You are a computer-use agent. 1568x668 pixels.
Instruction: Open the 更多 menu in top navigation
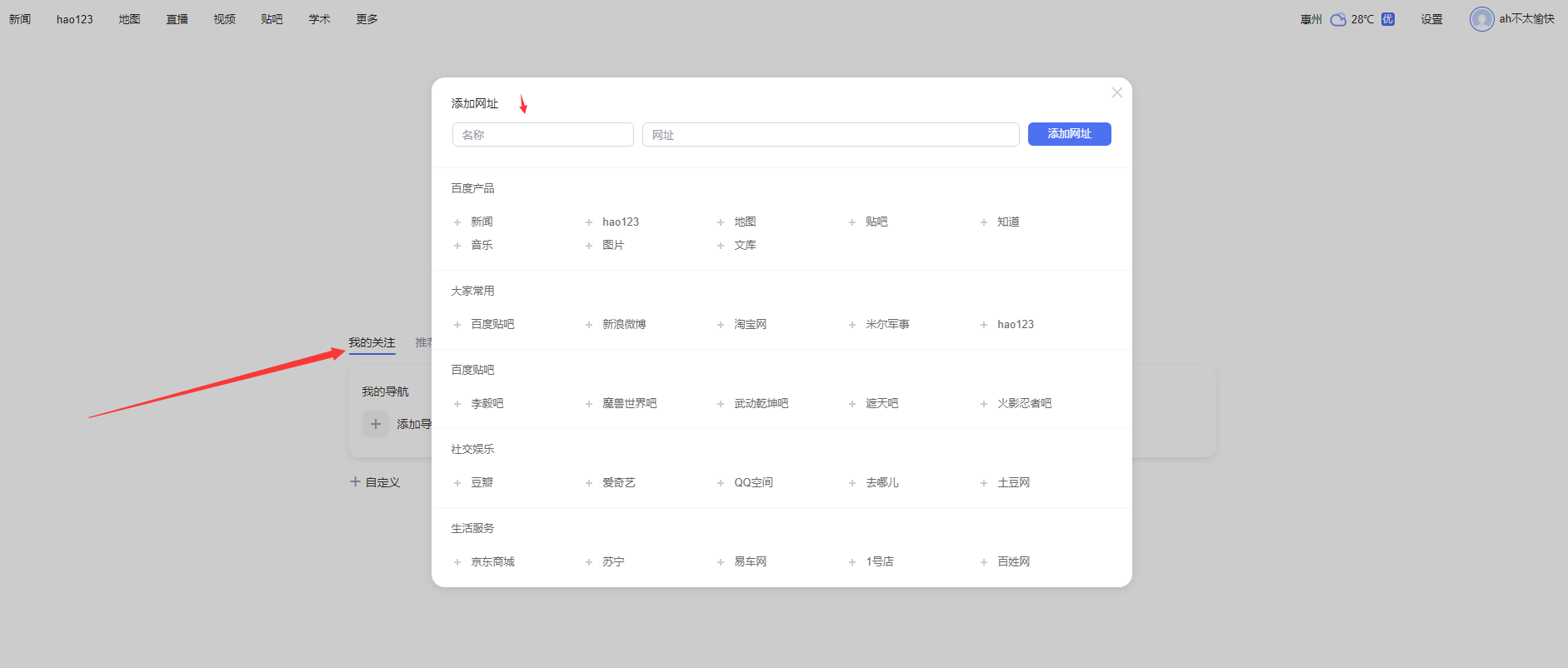pyautogui.click(x=367, y=19)
